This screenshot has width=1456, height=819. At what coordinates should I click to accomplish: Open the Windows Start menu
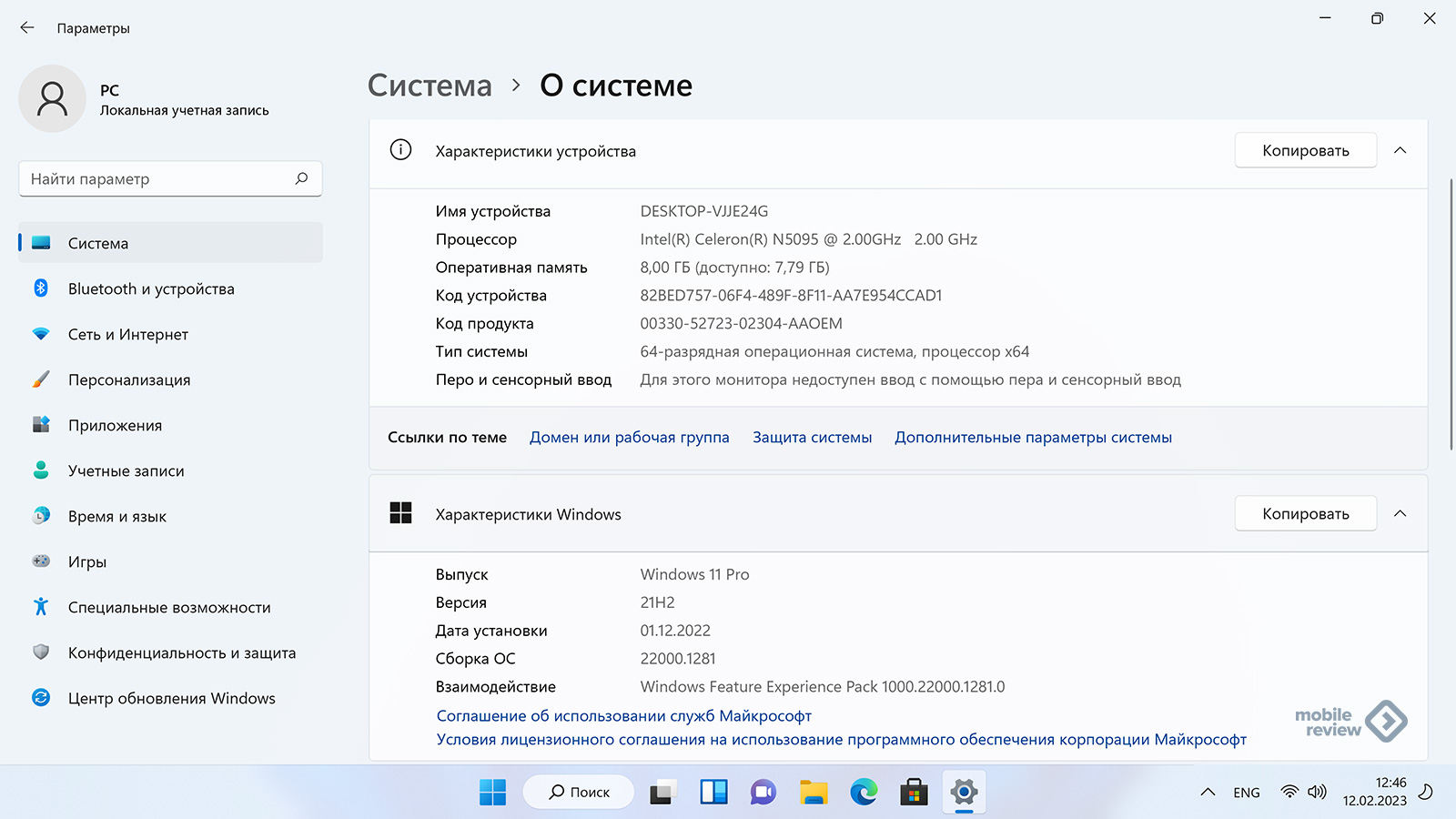click(492, 793)
